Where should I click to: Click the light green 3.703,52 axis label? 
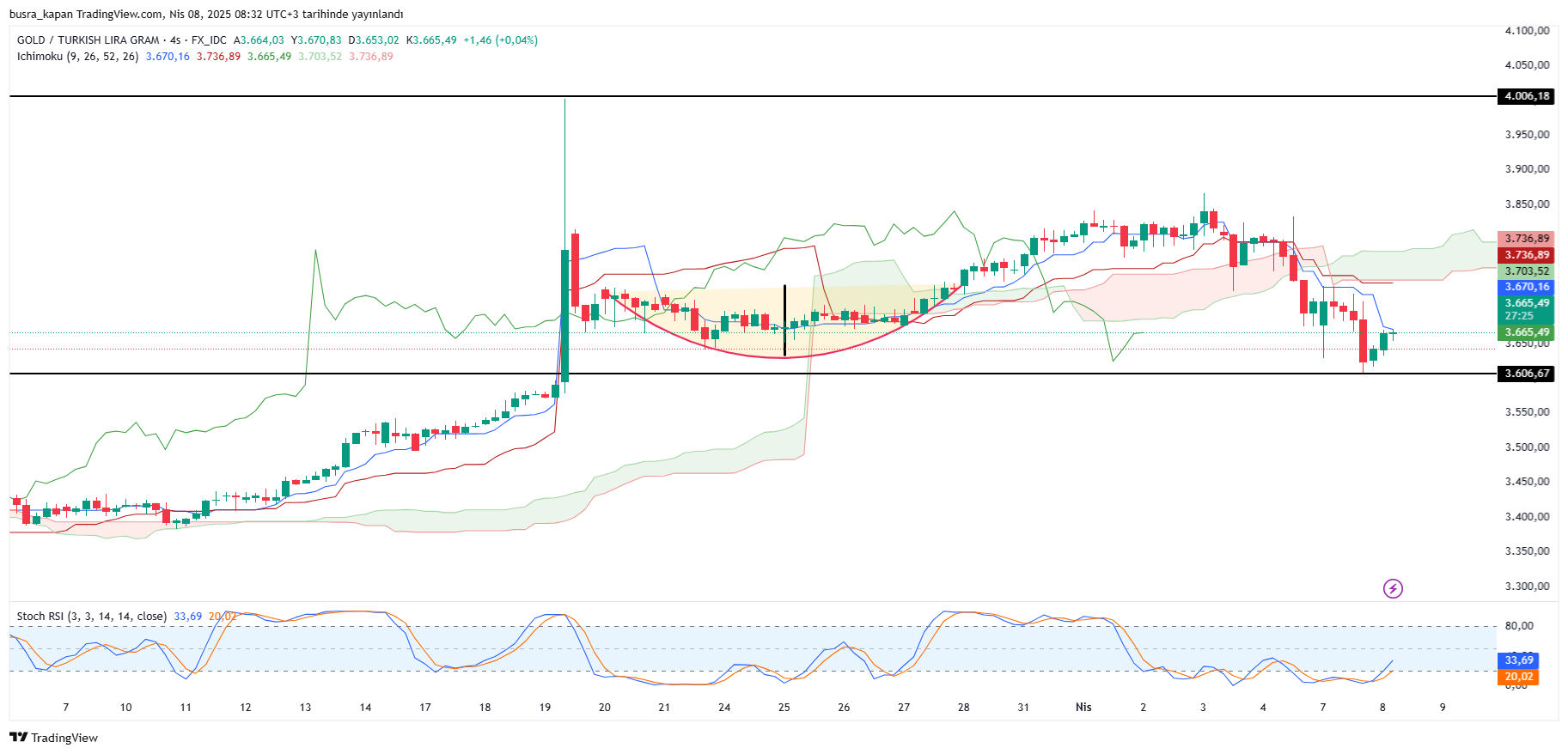1527,271
